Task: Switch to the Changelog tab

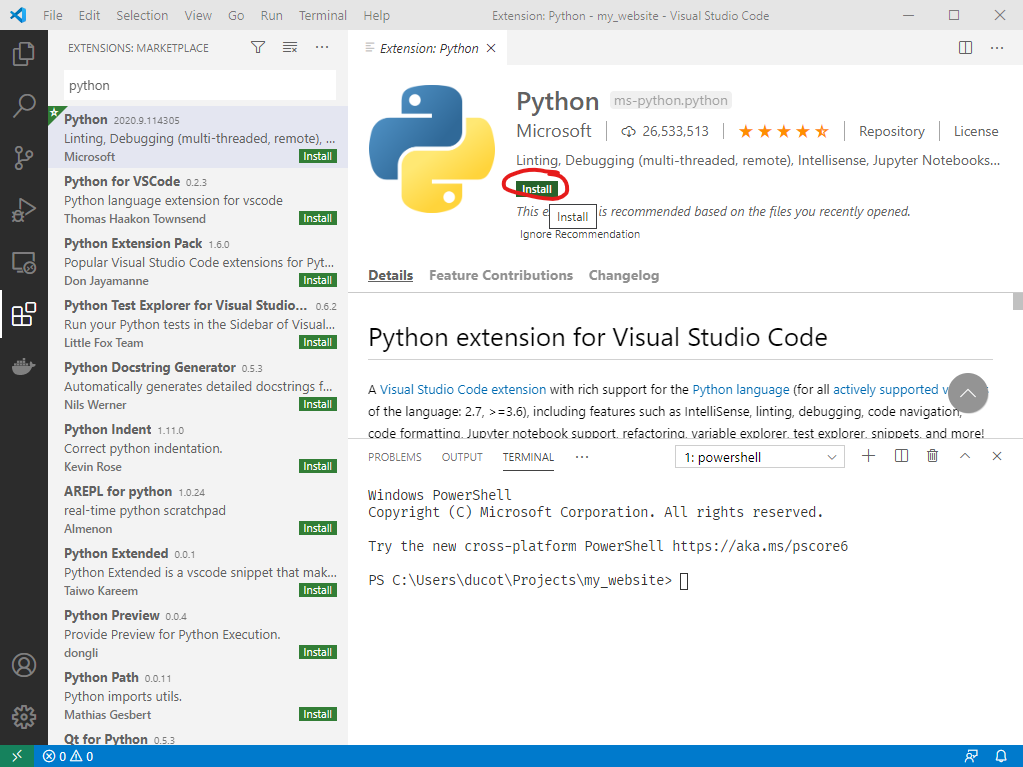Action: 624,275
